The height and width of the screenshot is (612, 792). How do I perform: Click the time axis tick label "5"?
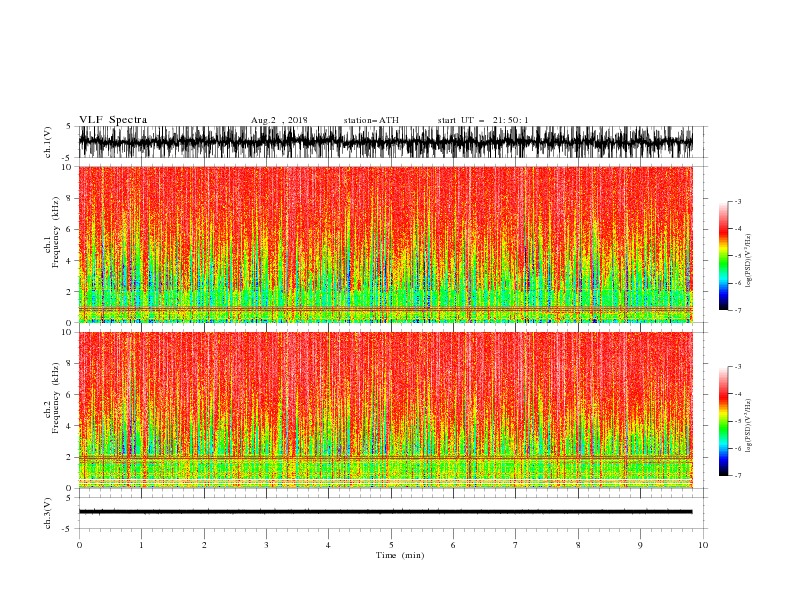pos(391,545)
